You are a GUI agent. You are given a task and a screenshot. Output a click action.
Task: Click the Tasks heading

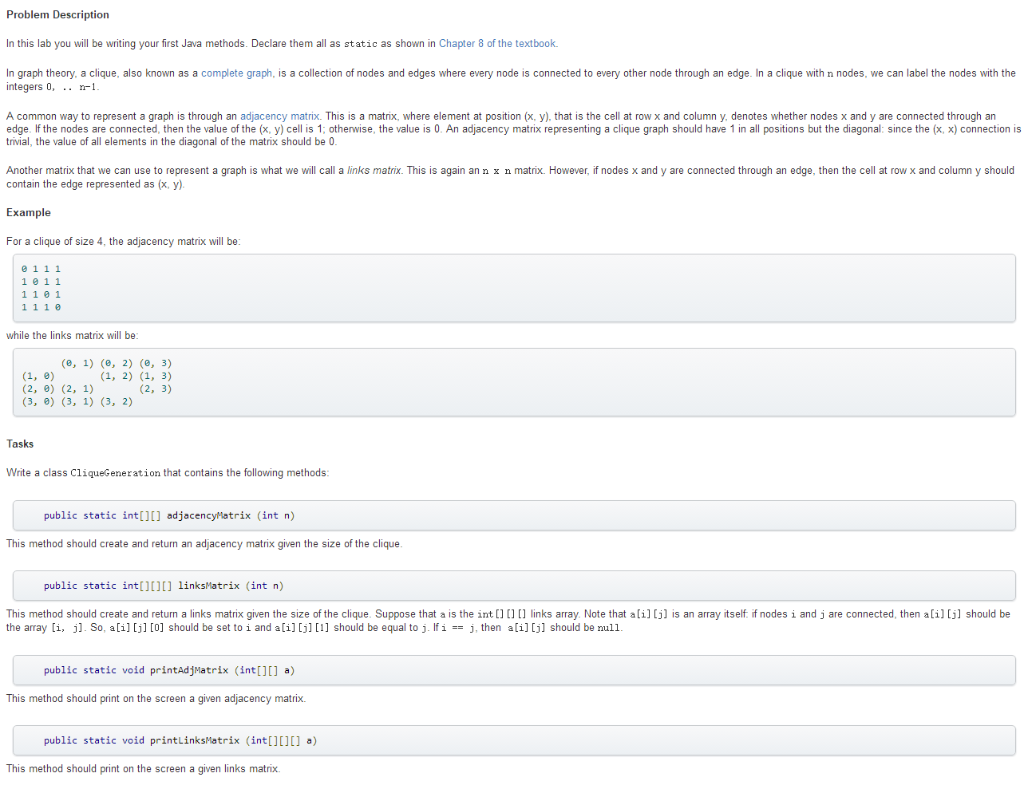click(x=20, y=443)
